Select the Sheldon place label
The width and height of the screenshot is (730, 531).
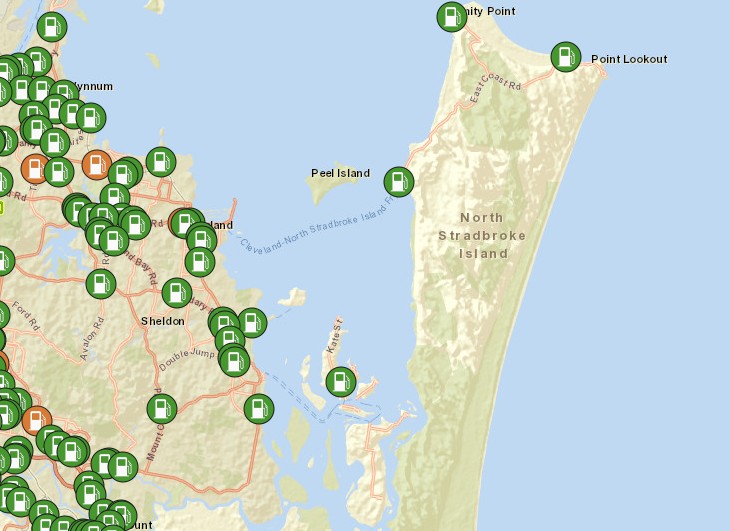click(162, 321)
